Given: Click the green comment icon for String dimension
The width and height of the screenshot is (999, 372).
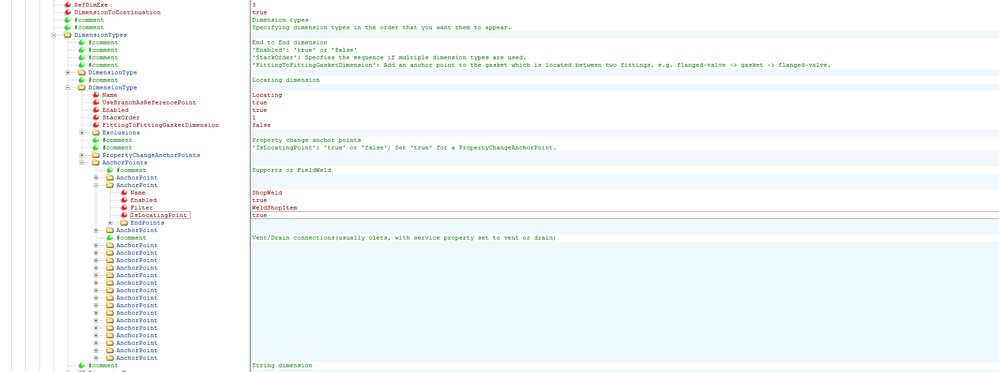Looking at the screenshot, I should (x=82, y=366).
